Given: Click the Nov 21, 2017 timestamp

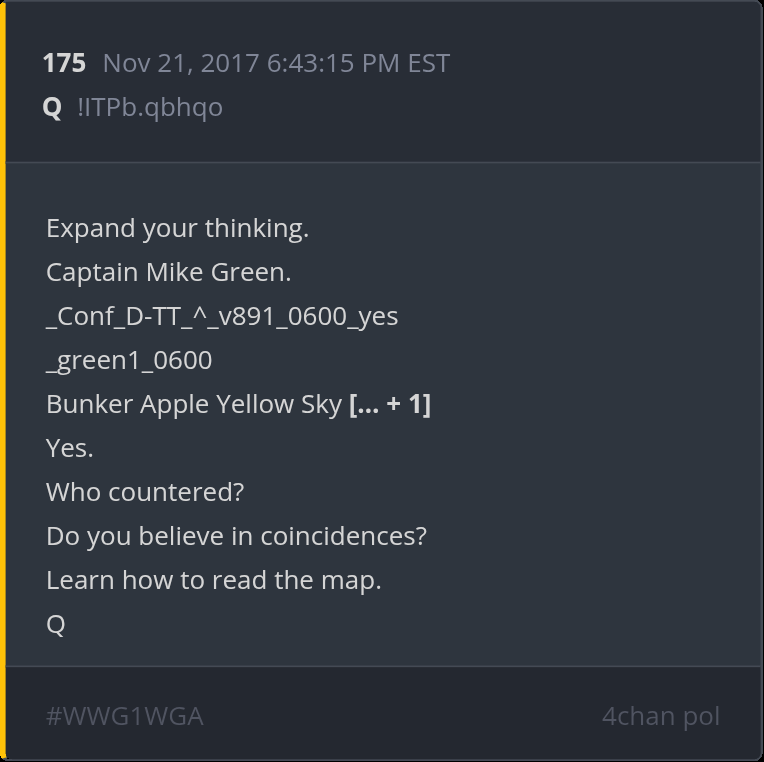Looking at the screenshot, I should tap(276, 63).
